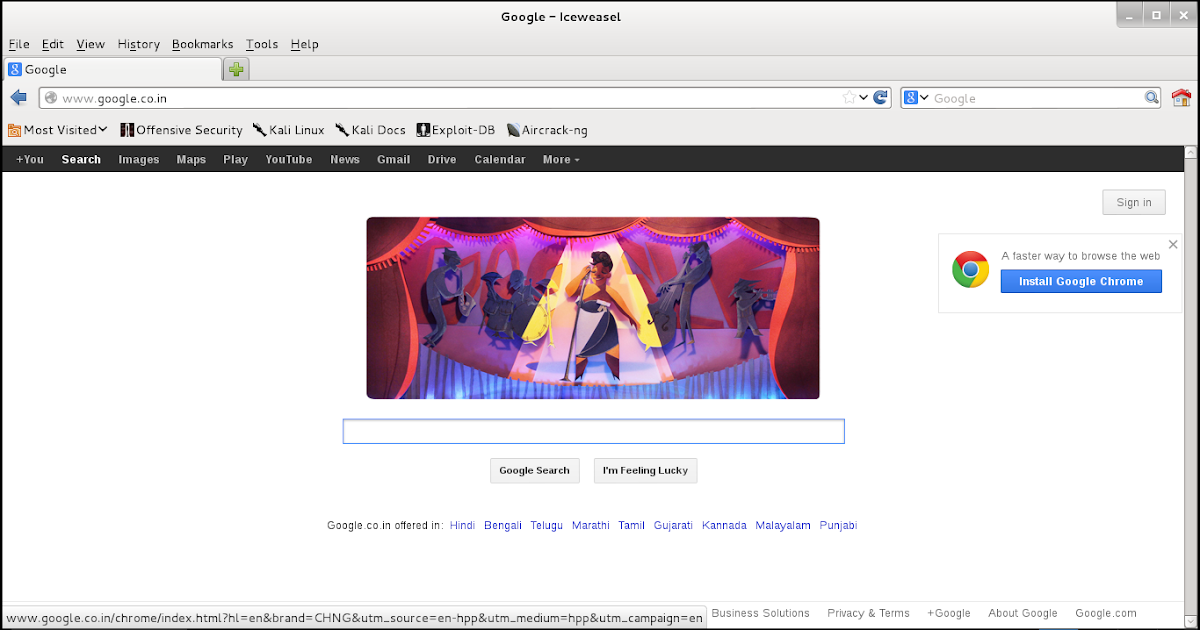Open the +Google footer link
Viewport: 1200px width, 630px height.
point(948,613)
